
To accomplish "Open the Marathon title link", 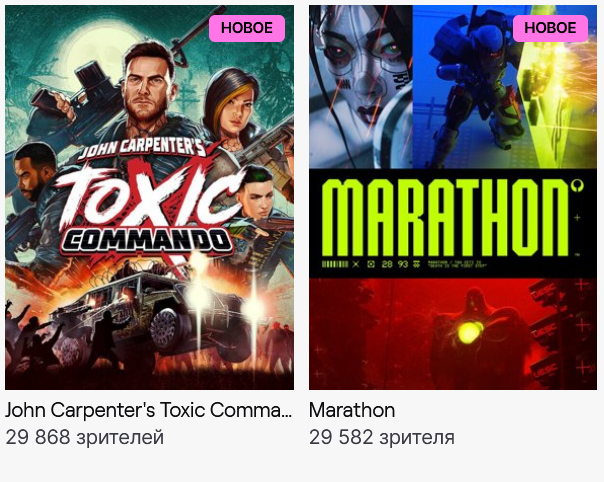I will (x=352, y=410).
